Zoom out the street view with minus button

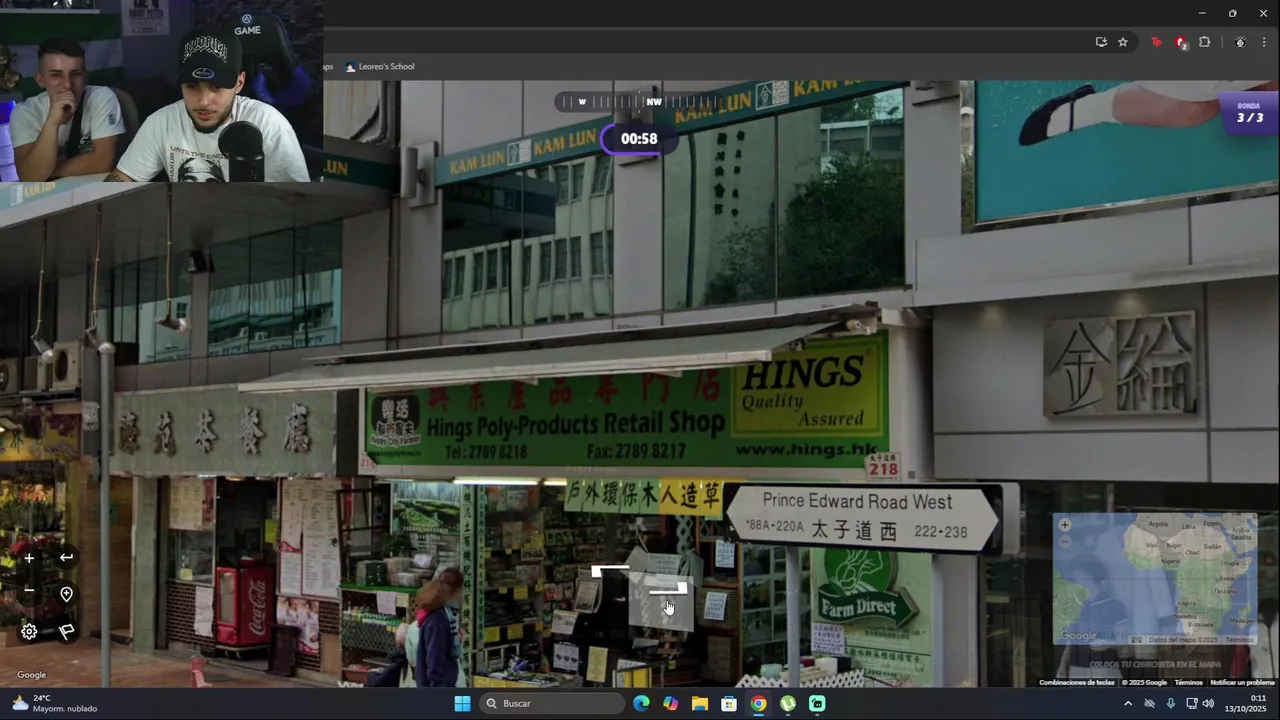[x=29, y=591]
